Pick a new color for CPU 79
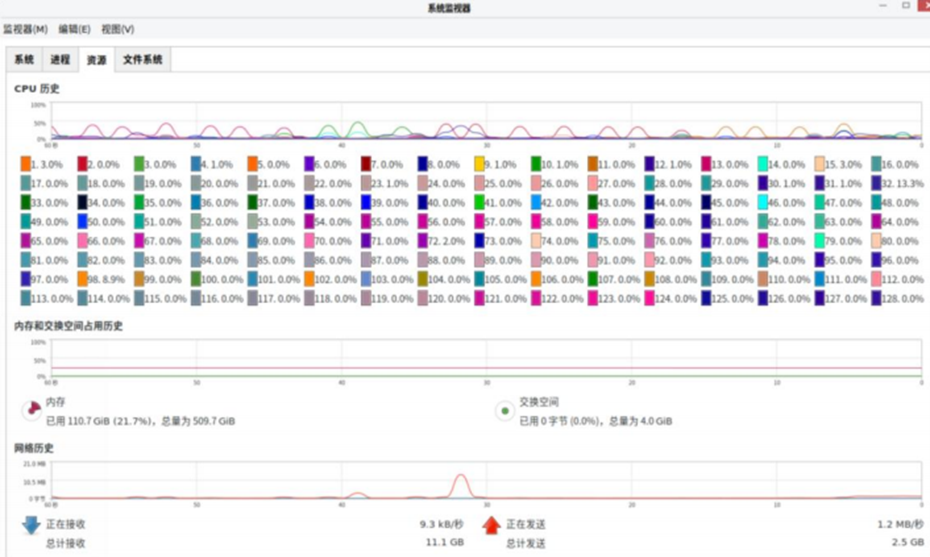Viewport: 930px width, 557px height. pos(820,241)
